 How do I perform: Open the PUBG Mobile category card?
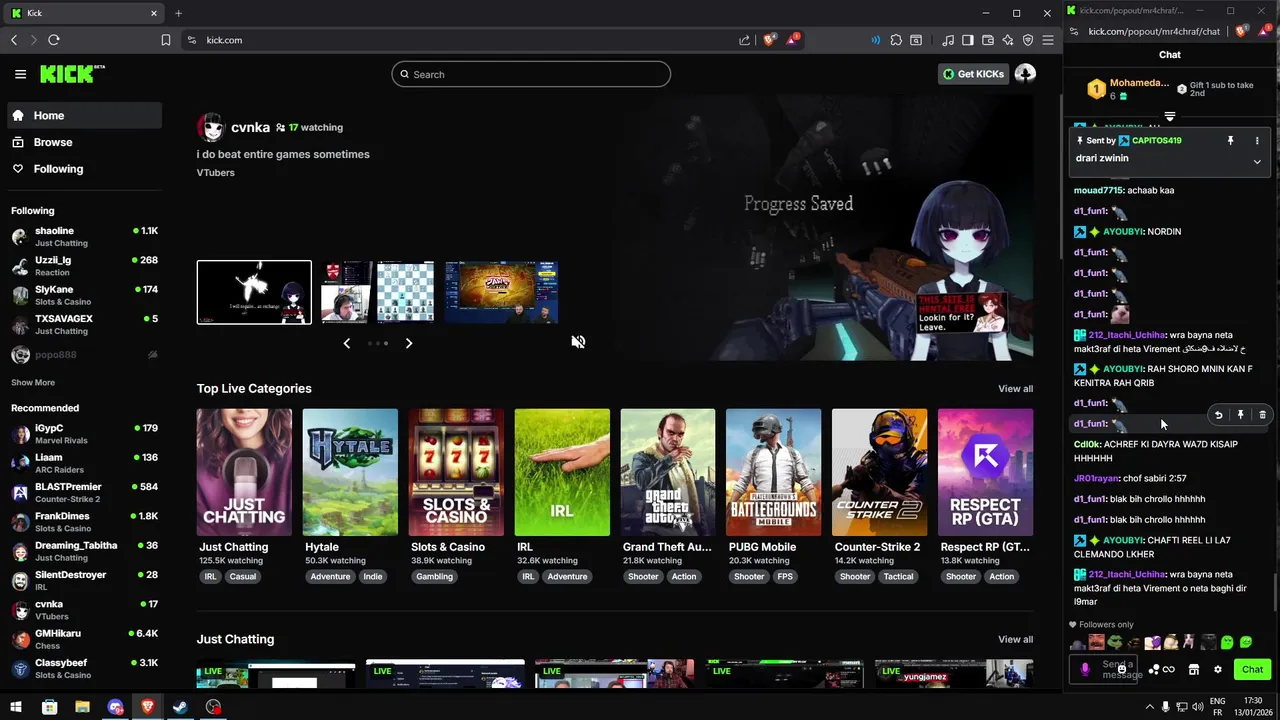(774, 472)
